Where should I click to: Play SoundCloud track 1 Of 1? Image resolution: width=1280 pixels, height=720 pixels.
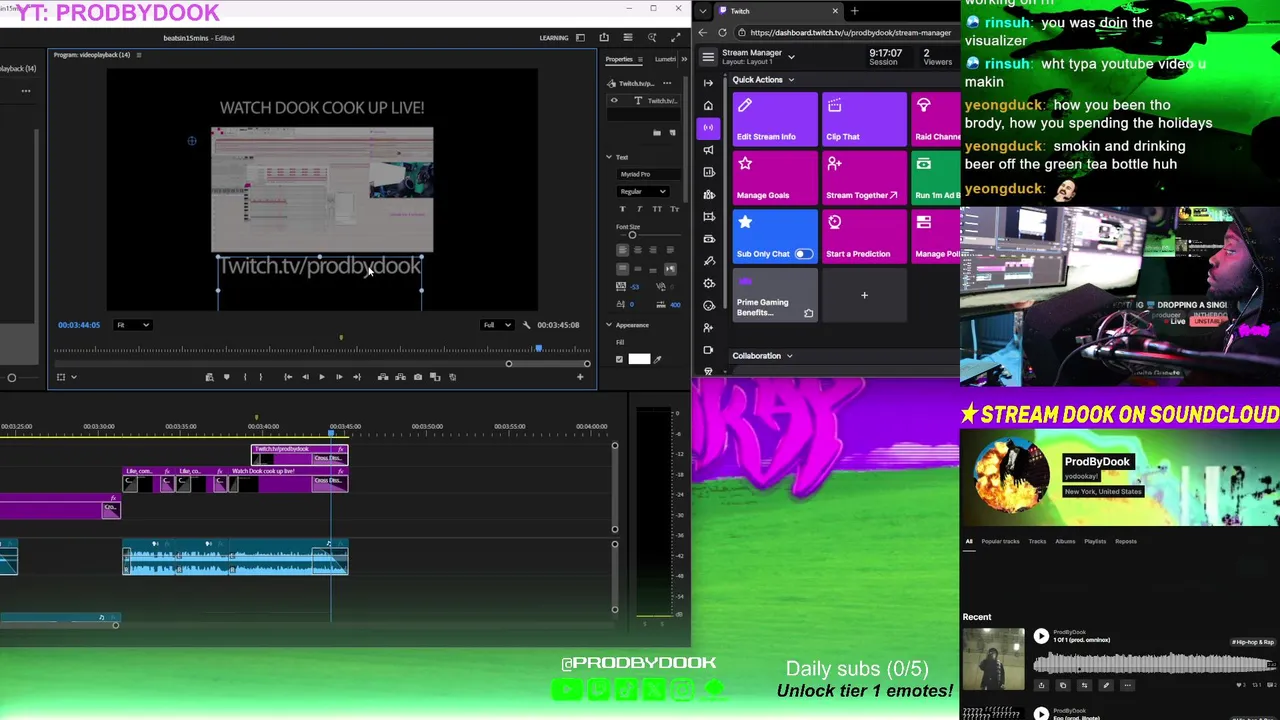pos(1041,636)
